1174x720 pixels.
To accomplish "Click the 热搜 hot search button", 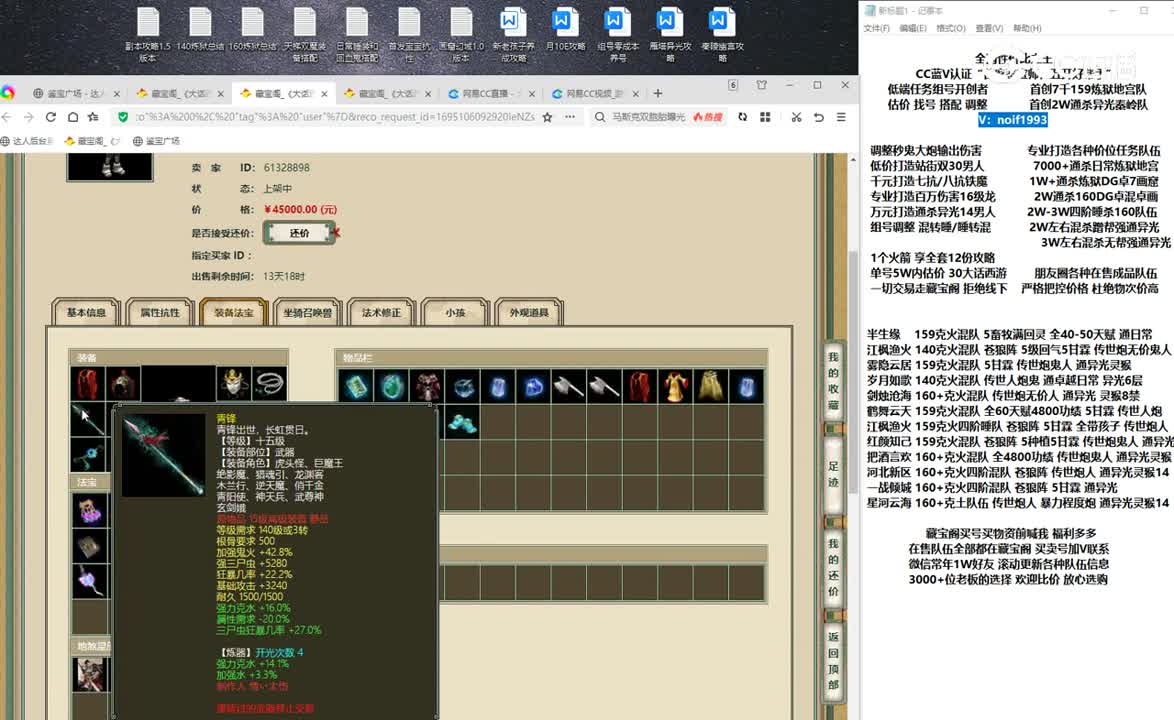I will pos(708,117).
